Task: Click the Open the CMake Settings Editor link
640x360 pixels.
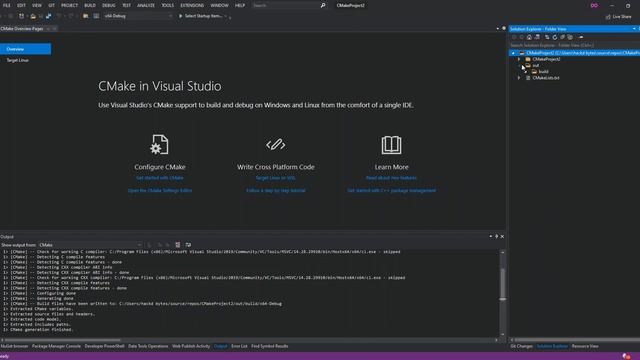Action: point(160,191)
